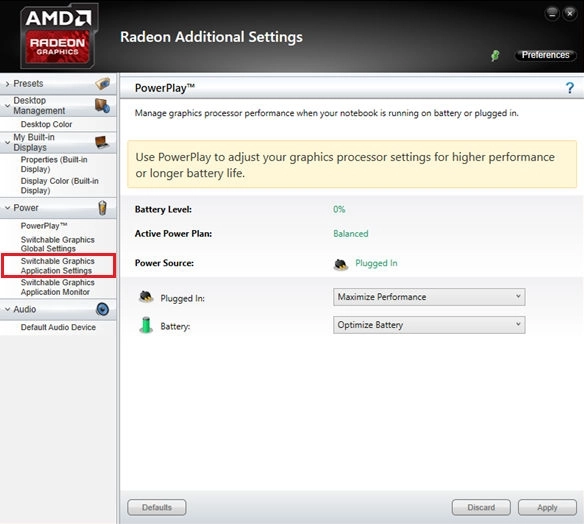584x524 pixels.
Task: Click the Audio section speaker icon
Action: [102, 309]
